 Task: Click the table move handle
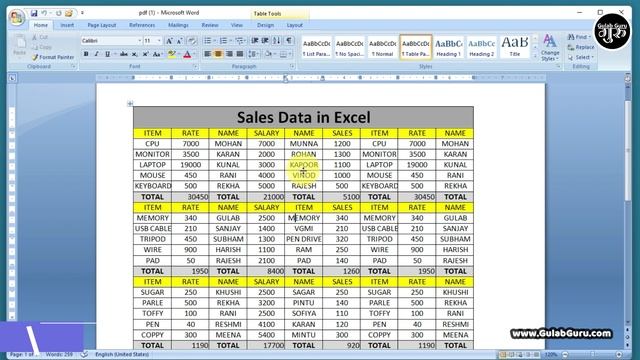tap(130, 104)
